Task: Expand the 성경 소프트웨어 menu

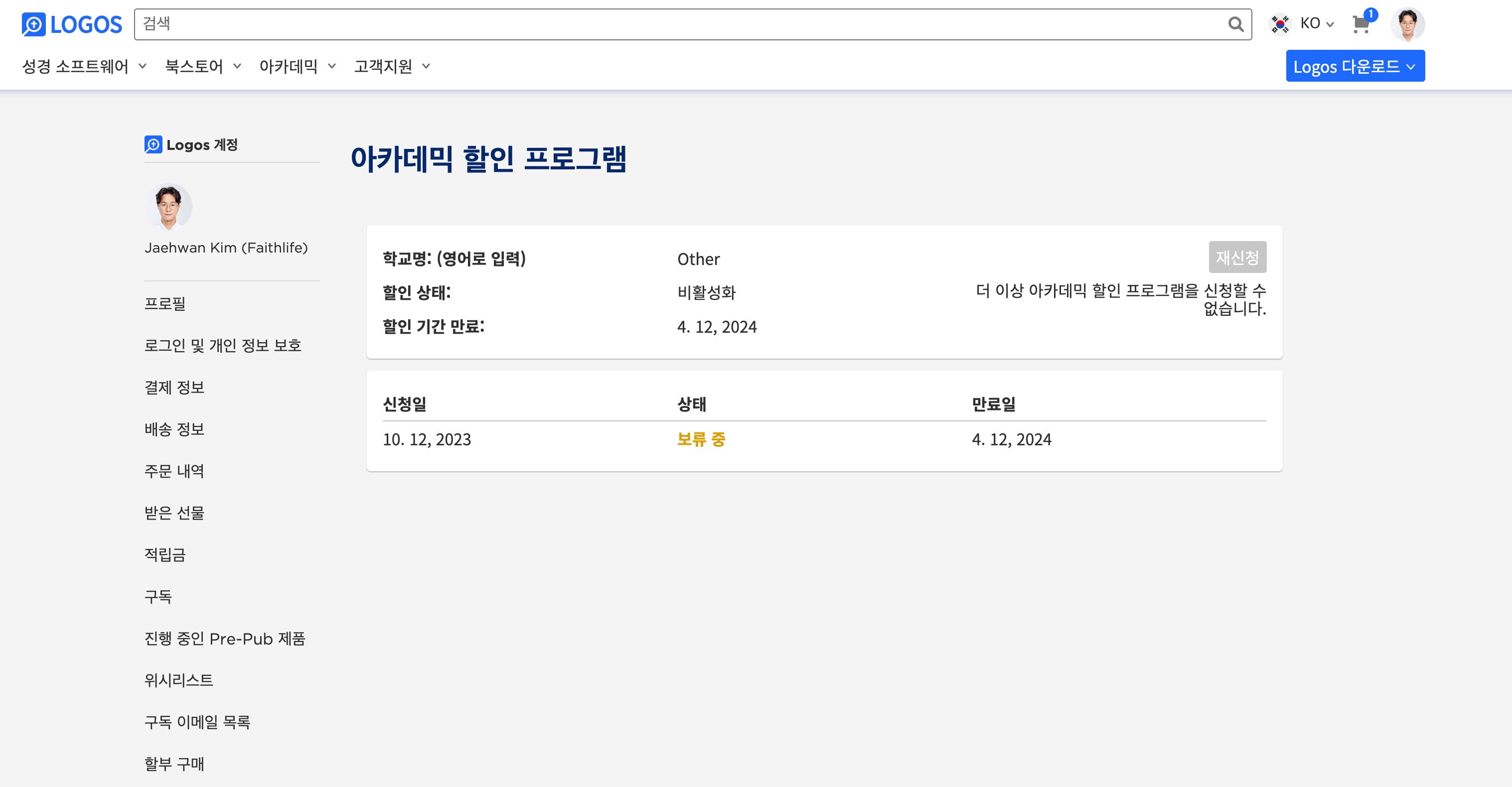Action: [x=84, y=66]
